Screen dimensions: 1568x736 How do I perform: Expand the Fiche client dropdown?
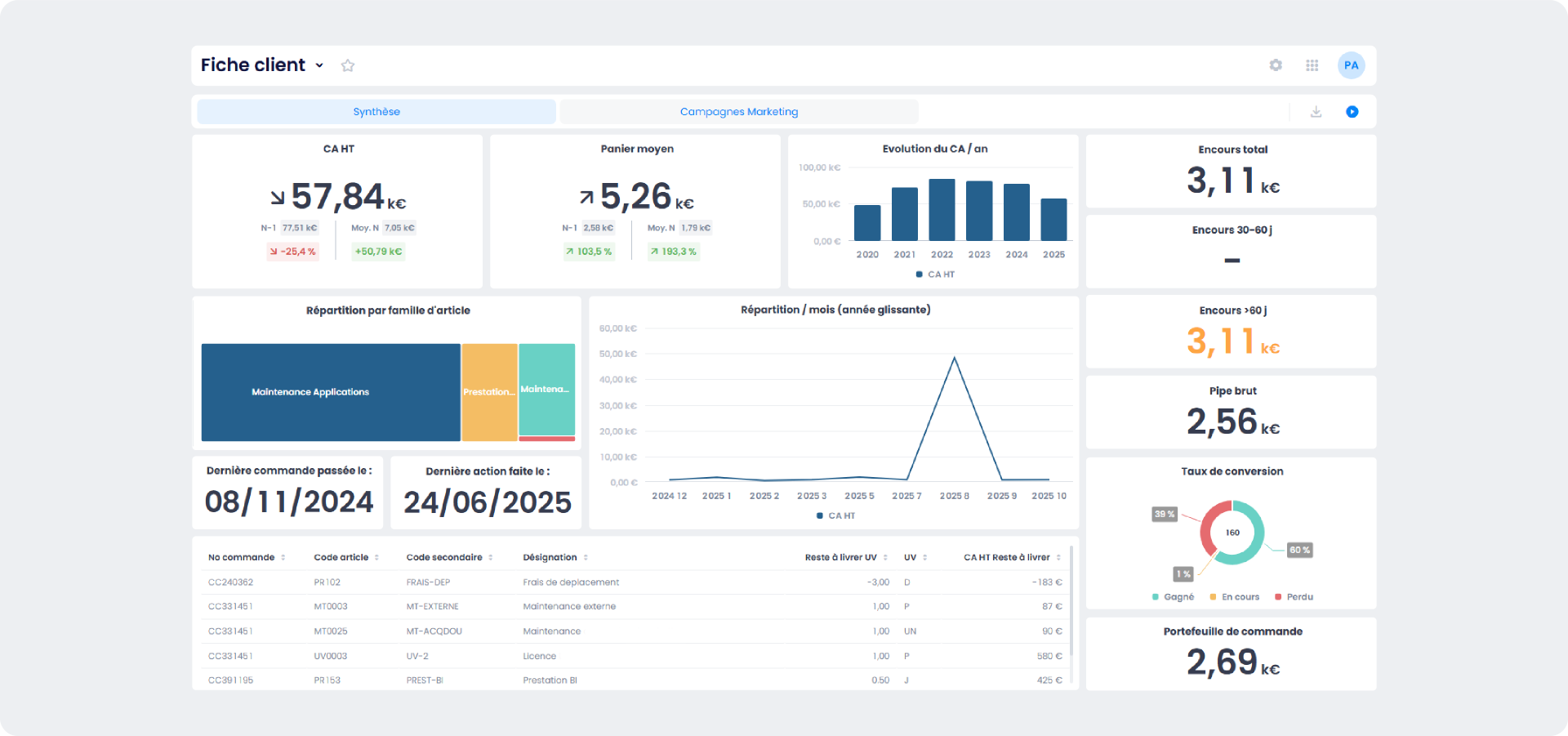319,65
